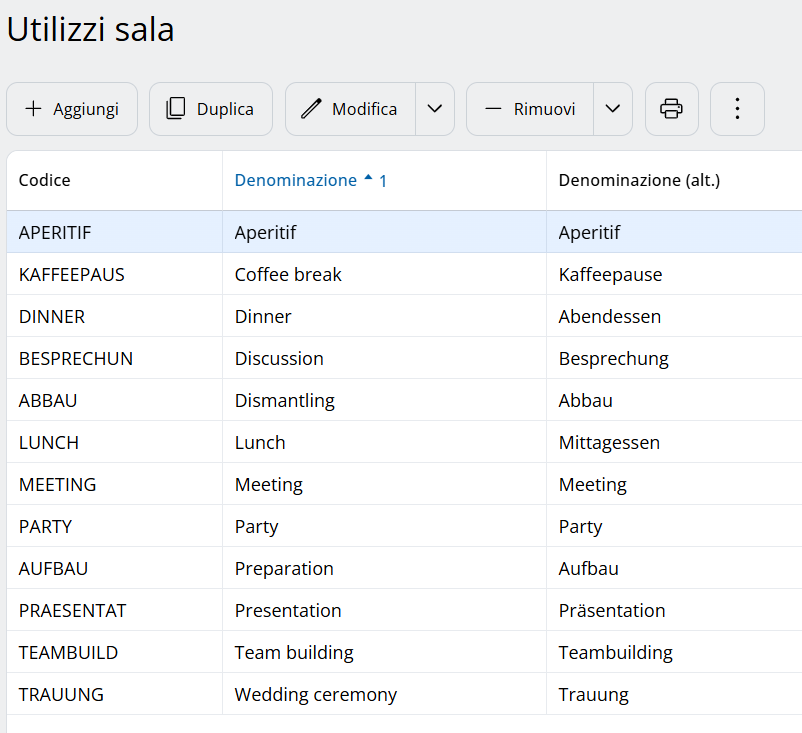Expand the Rimuovi dropdown arrow
The height and width of the screenshot is (733, 802).
click(x=613, y=109)
